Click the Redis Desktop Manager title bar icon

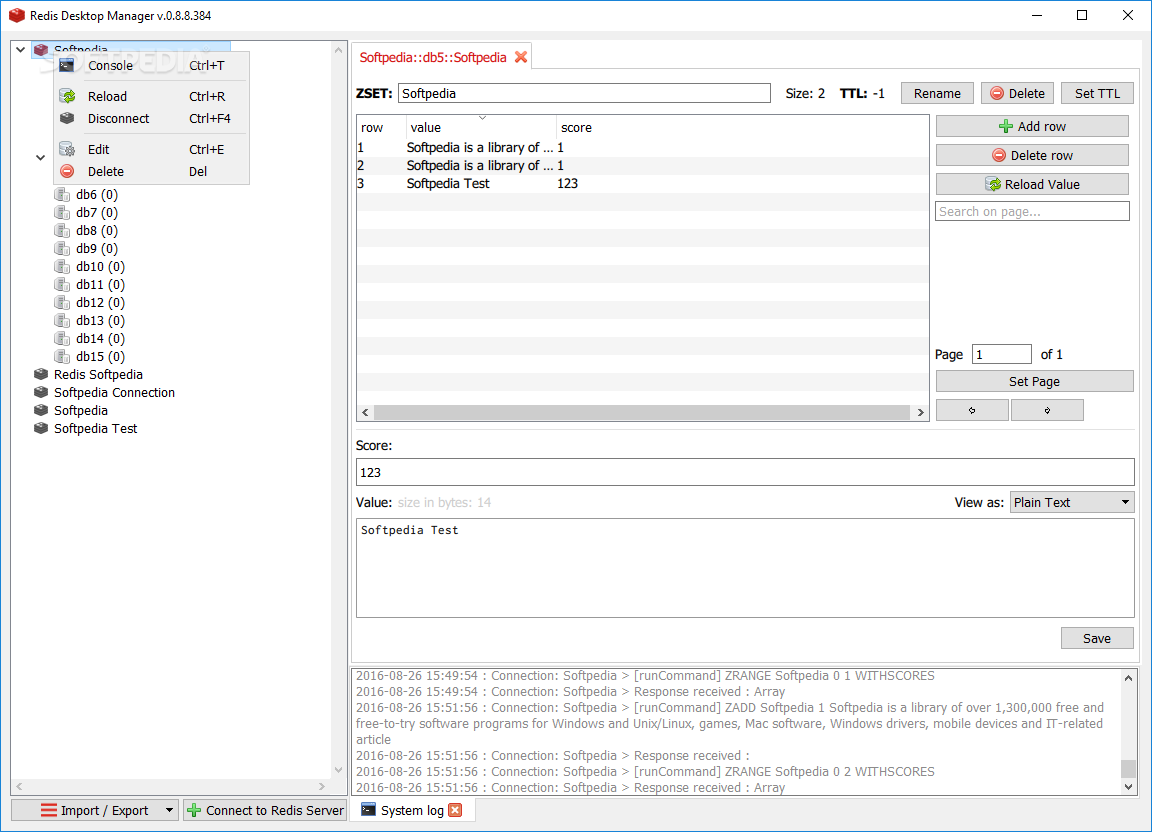point(16,15)
